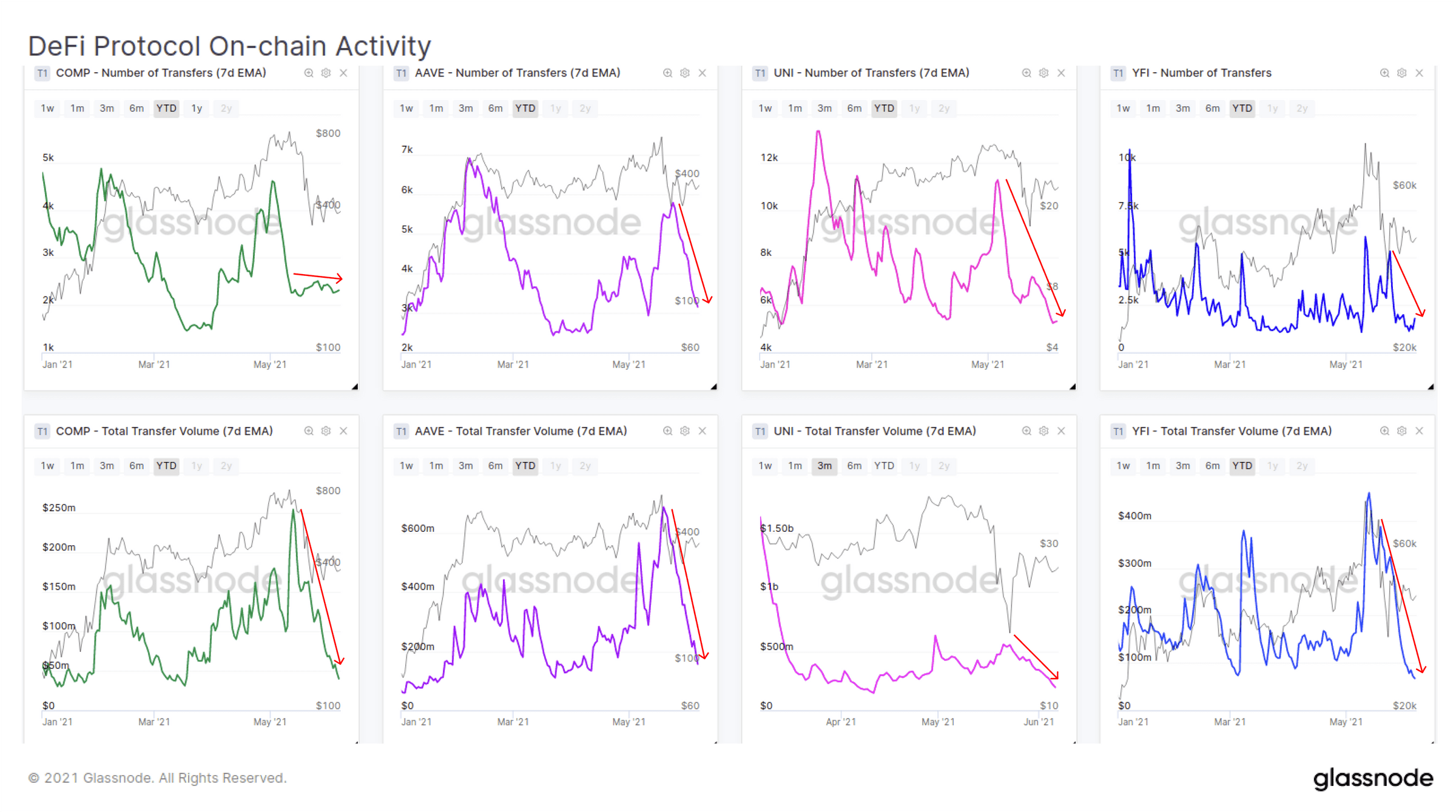Click resize handle corner of COMP Transfers panel

[x=355, y=386]
